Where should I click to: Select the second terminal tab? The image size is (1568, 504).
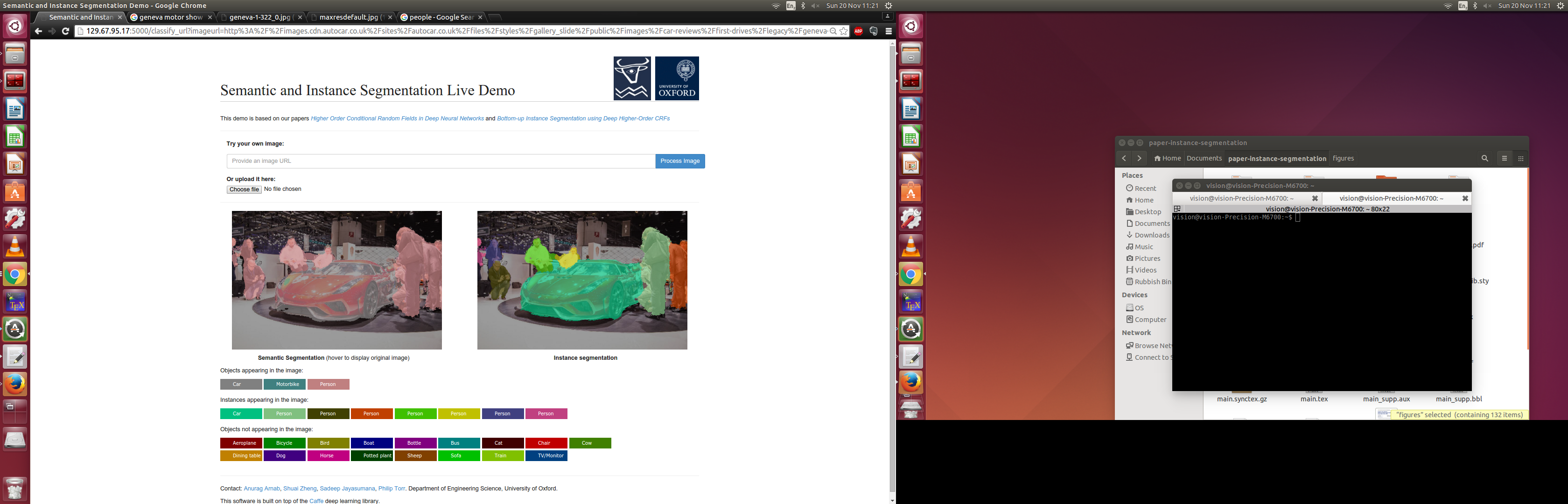pos(1391,198)
